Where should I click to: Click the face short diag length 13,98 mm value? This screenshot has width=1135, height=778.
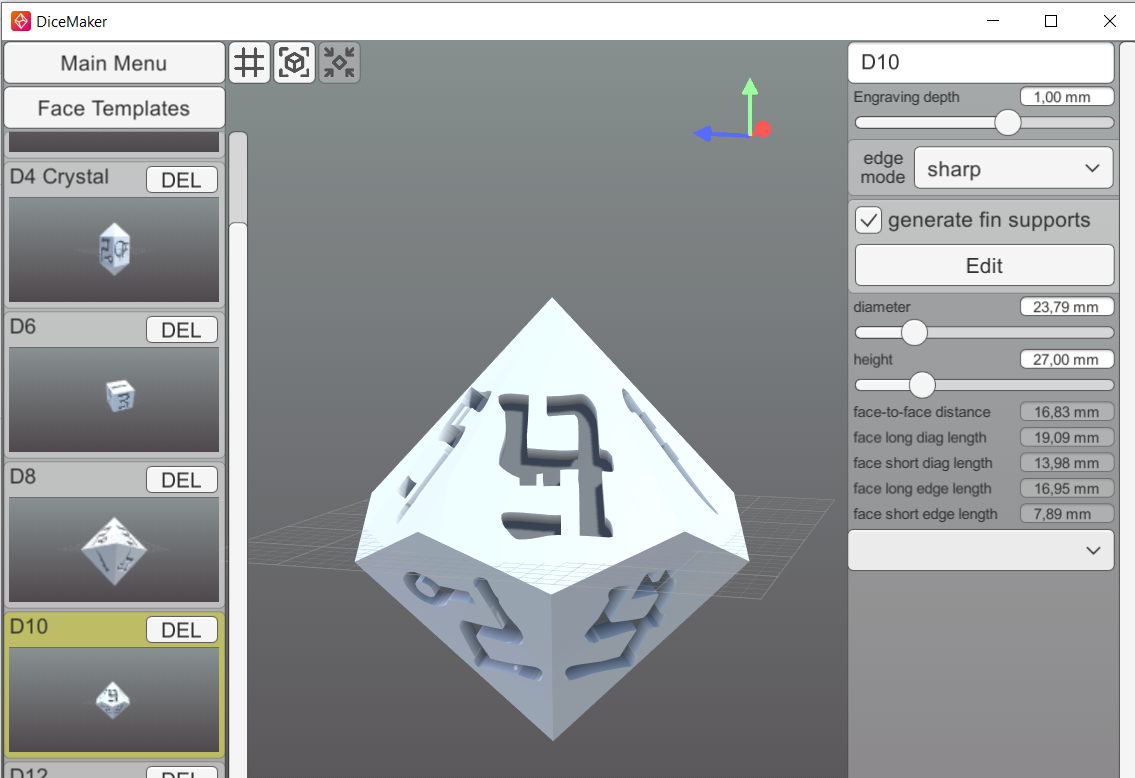click(x=1067, y=462)
